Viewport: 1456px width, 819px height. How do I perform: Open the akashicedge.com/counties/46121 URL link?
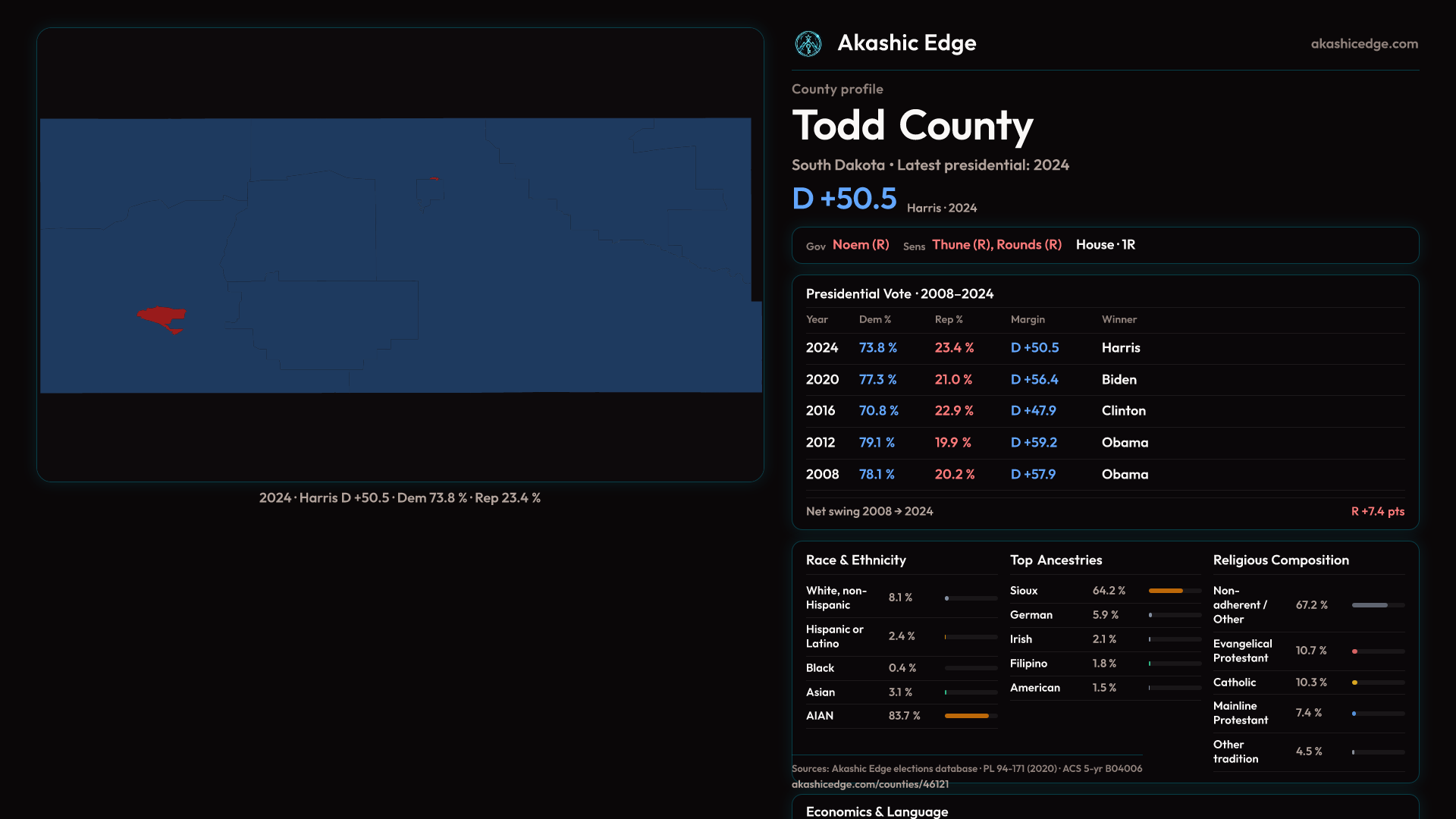point(870,784)
